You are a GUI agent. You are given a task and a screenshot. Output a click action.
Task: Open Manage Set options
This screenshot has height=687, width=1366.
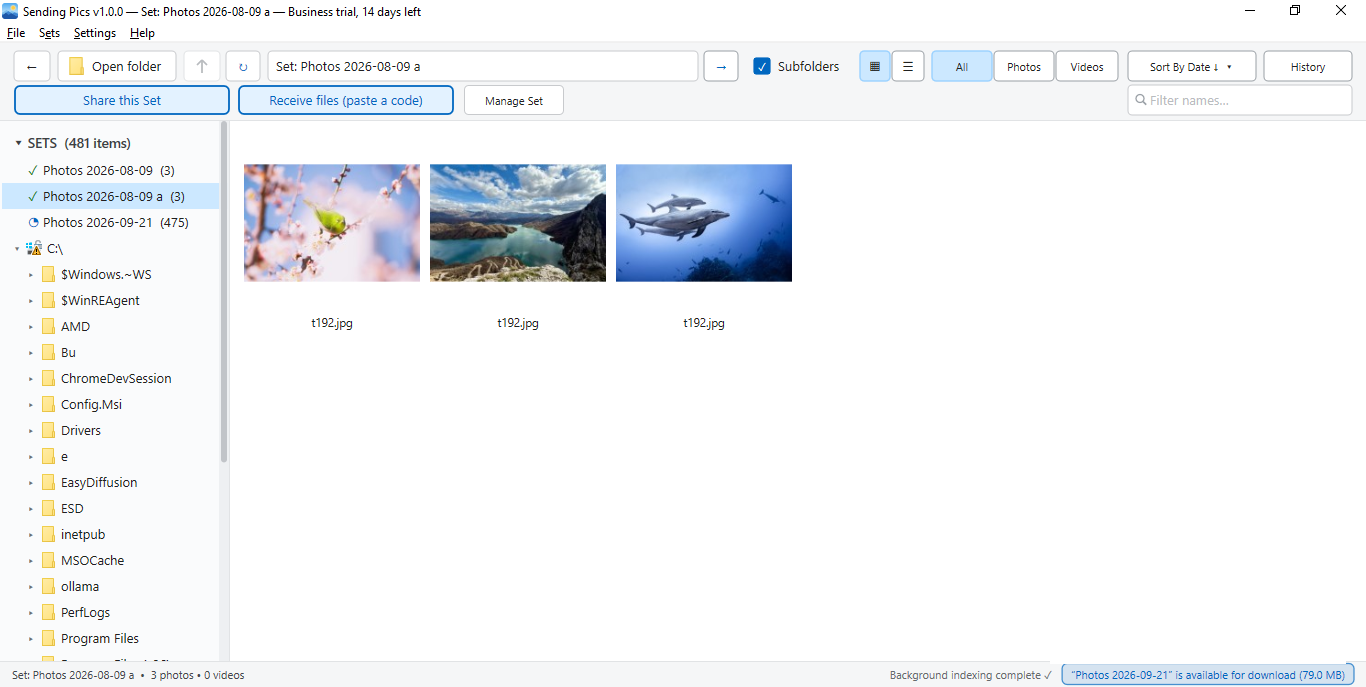[514, 100]
